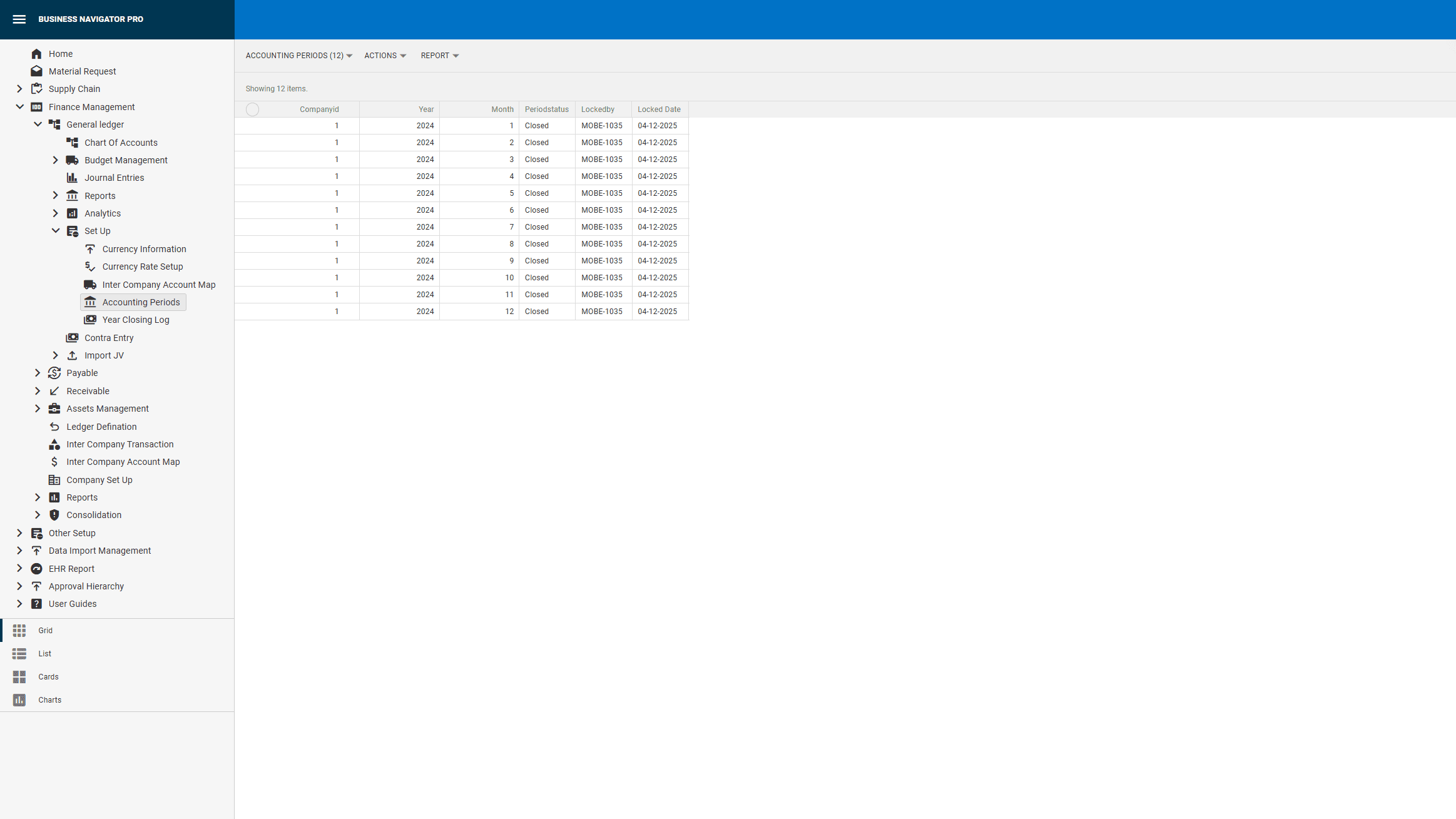The image size is (1456, 819).
Task: Open the Accounting Periods (12) dropdown
Action: (x=298, y=56)
